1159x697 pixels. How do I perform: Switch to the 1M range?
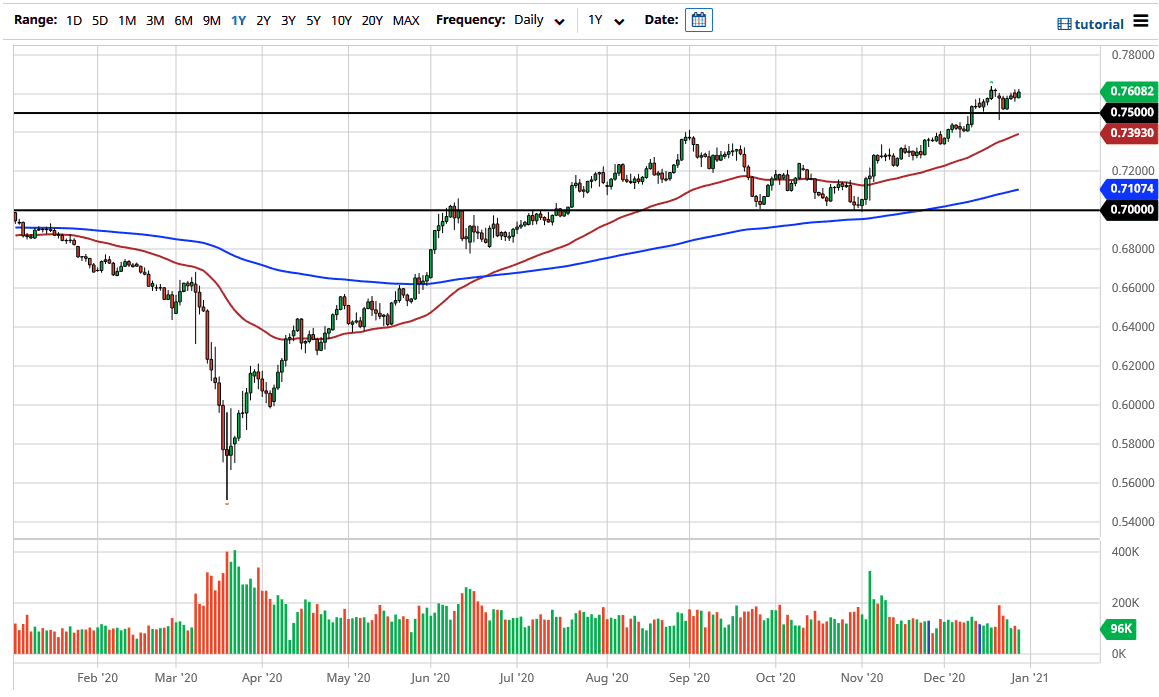[126, 19]
